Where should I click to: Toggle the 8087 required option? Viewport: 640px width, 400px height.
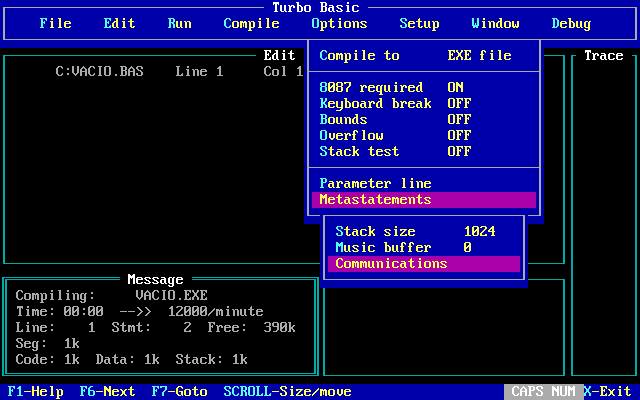coord(424,87)
